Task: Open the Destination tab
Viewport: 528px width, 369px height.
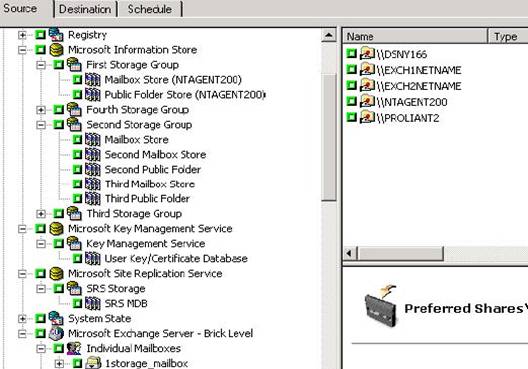Action: pos(85,9)
